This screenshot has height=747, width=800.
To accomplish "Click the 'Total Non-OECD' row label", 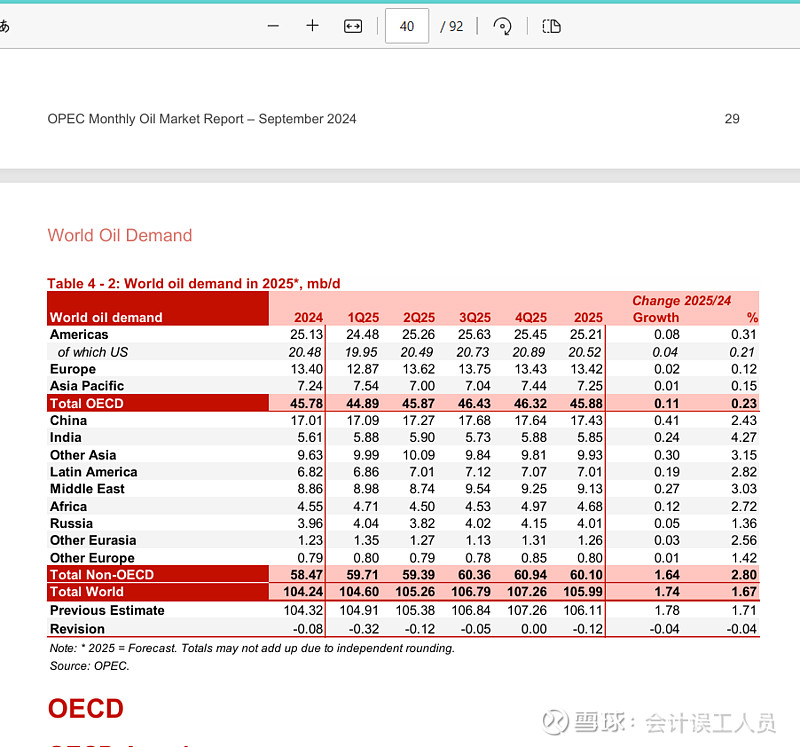I will (102, 575).
